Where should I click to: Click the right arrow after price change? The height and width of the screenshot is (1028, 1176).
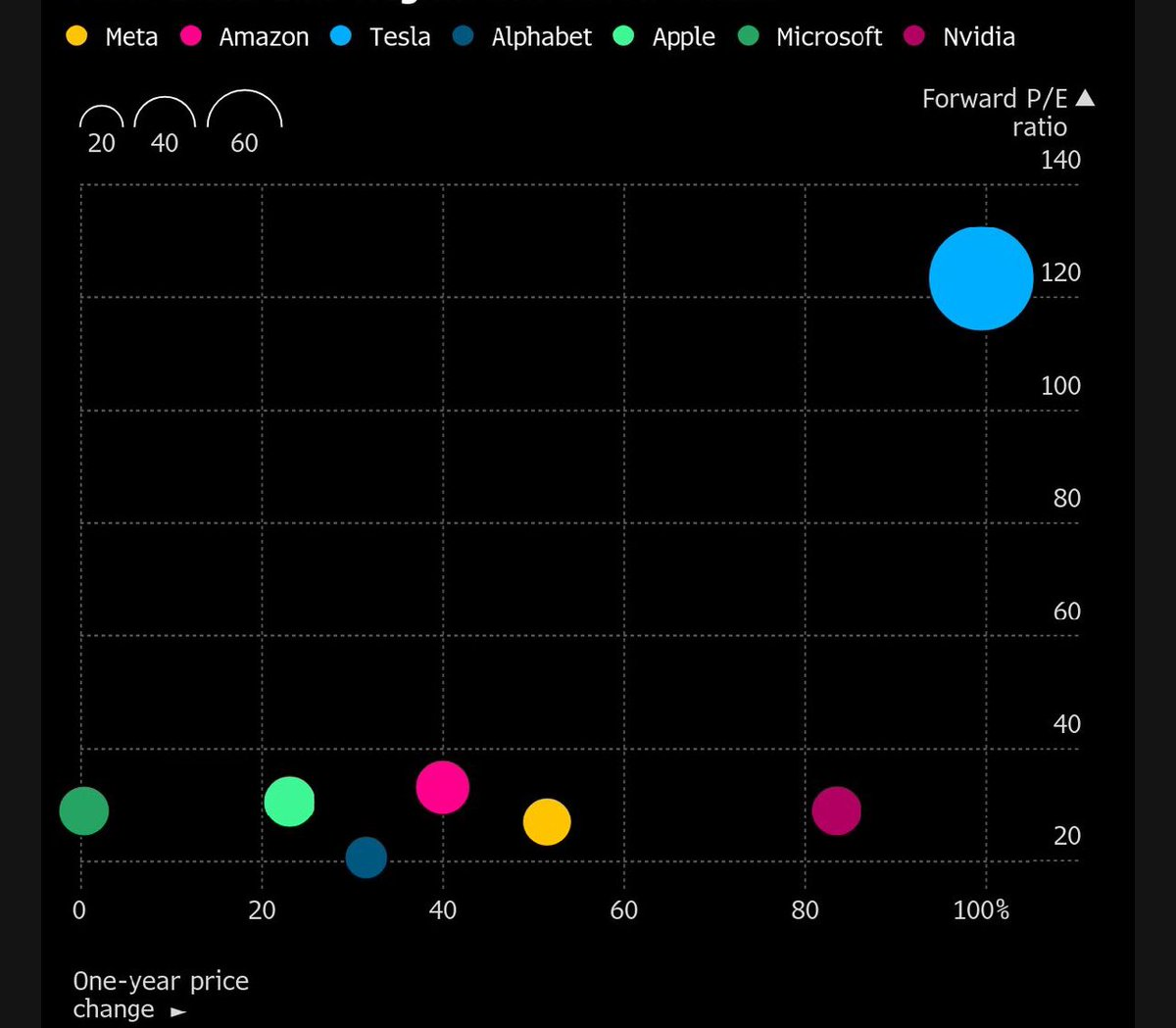(178, 1011)
